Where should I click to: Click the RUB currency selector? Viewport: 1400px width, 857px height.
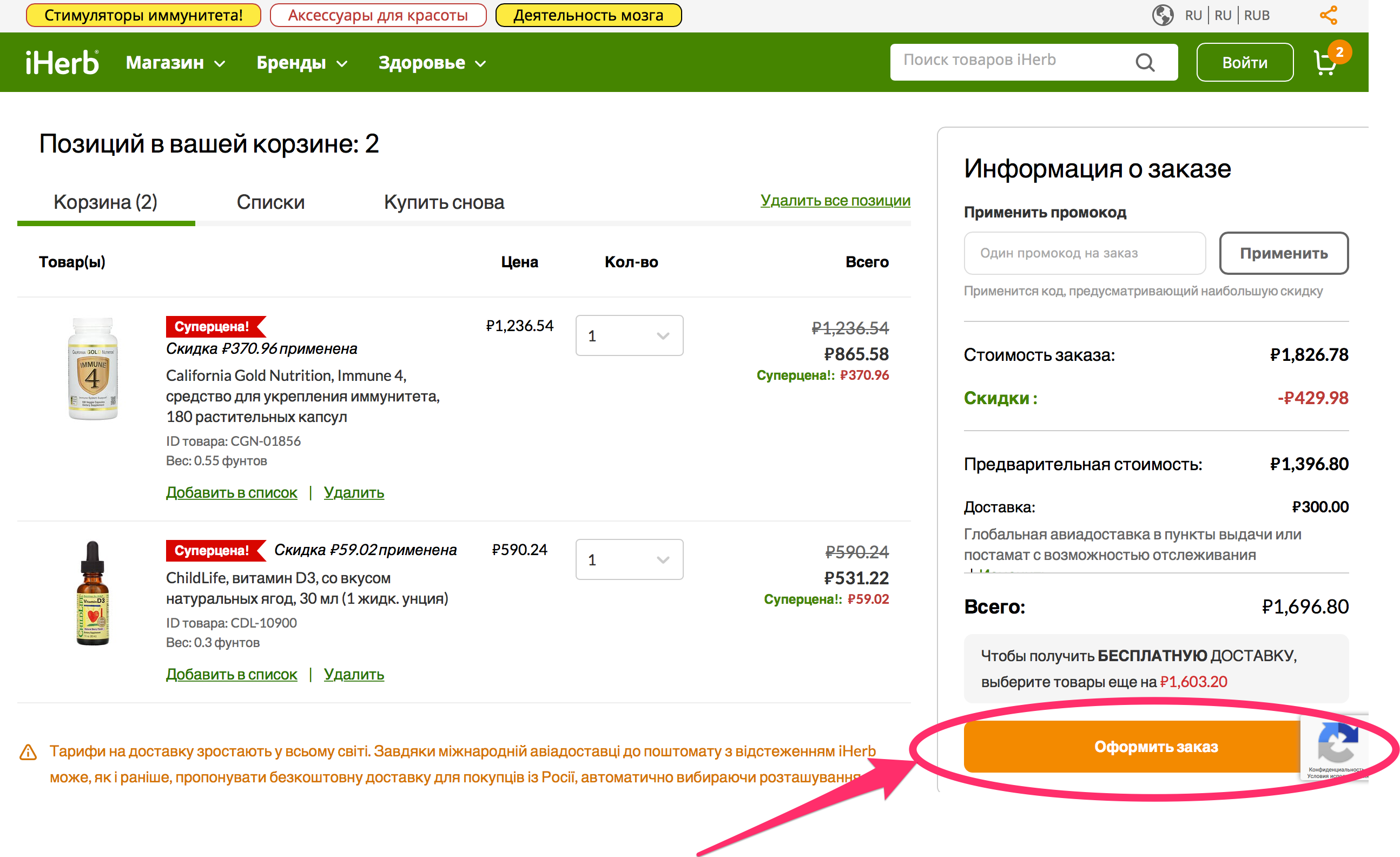(1256, 15)
